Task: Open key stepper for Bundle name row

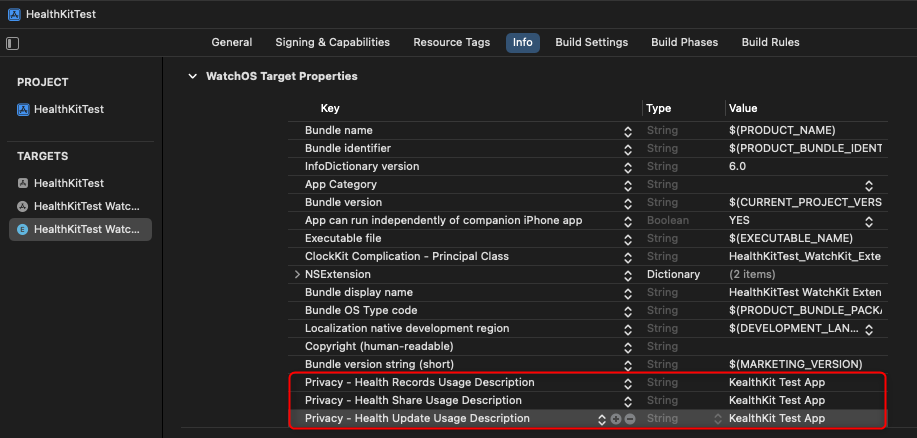Action: pos(628,131)
